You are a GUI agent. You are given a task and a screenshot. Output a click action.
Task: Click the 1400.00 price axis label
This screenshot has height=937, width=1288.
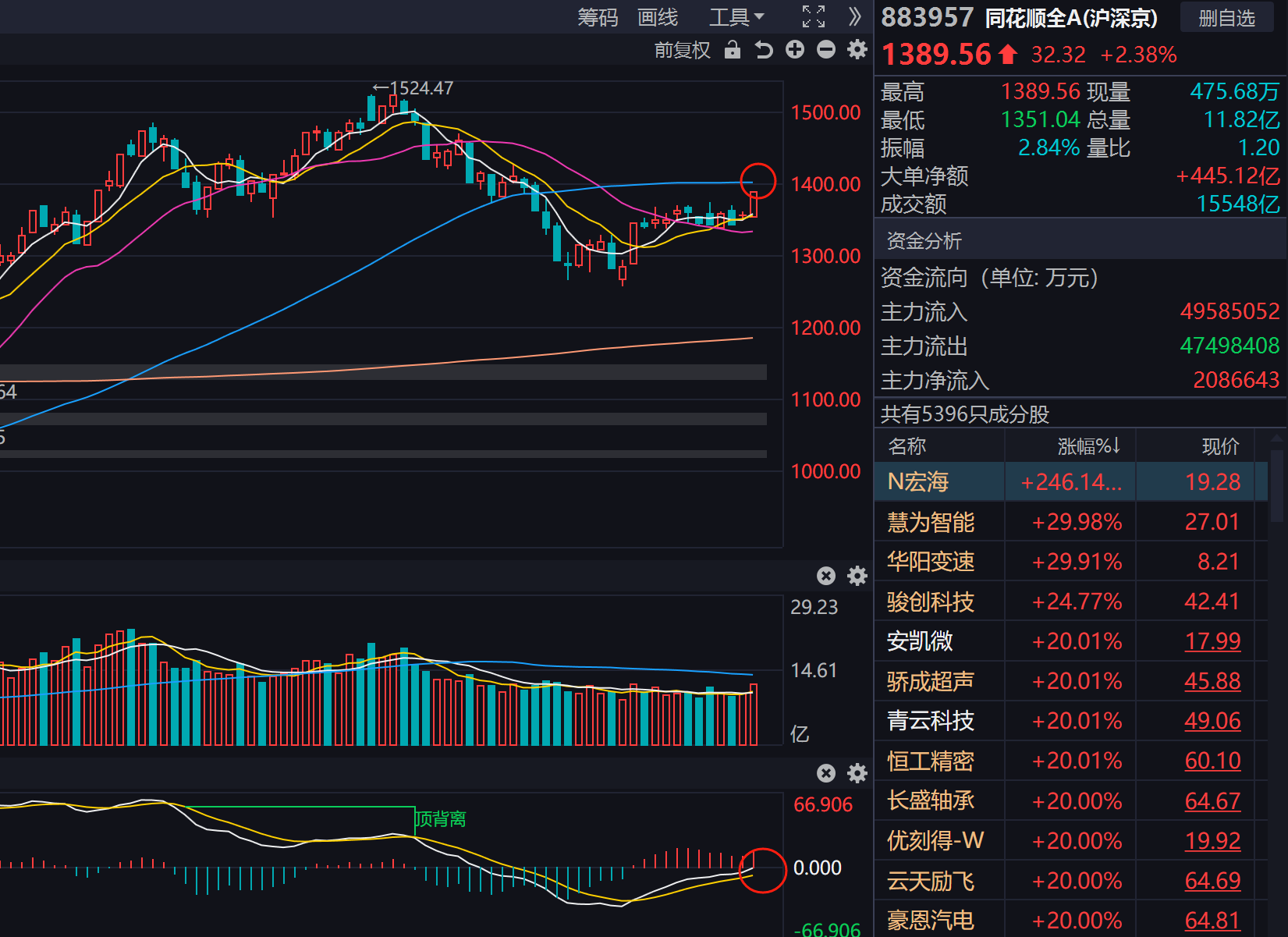(x=825, y=184)
